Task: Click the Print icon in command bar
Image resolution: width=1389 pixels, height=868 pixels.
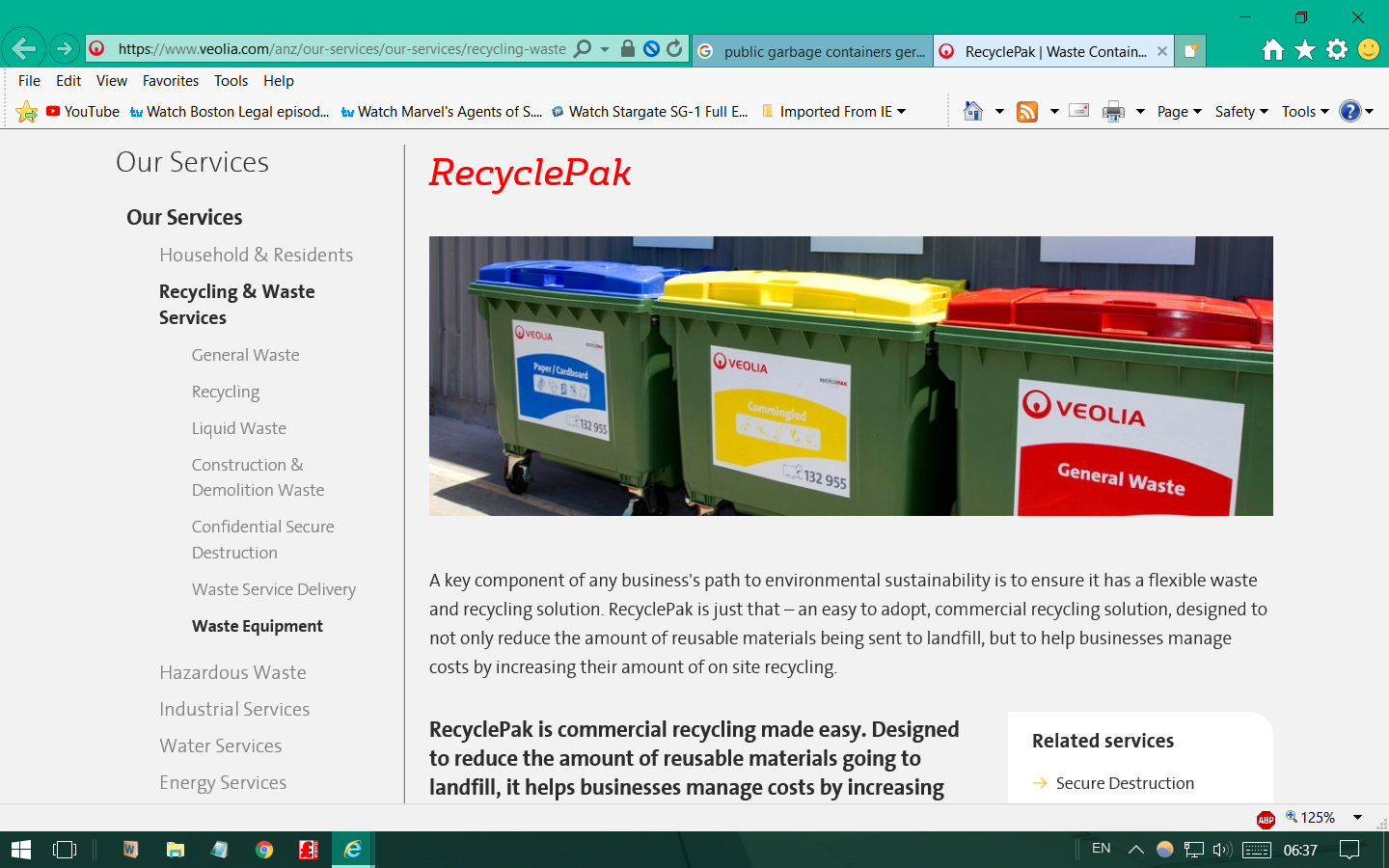Action: pos(1113,112)
